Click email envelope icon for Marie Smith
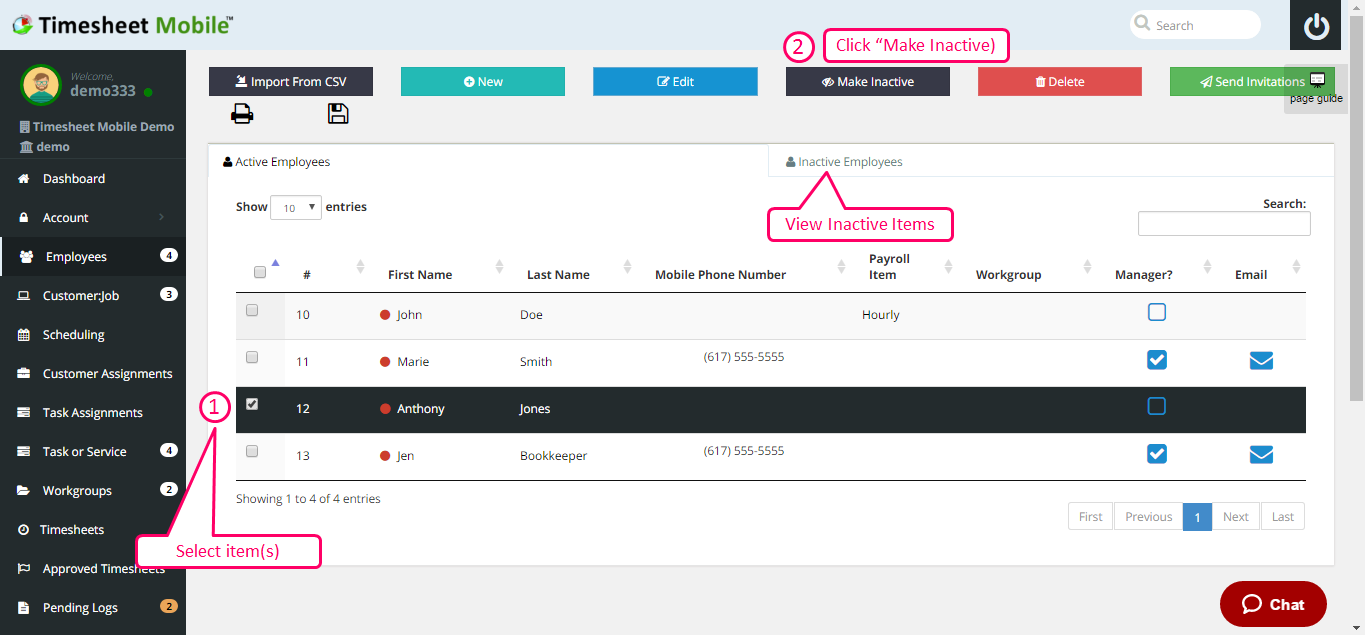Viewport: 1365px width, 635px height. pos(1261,360)
